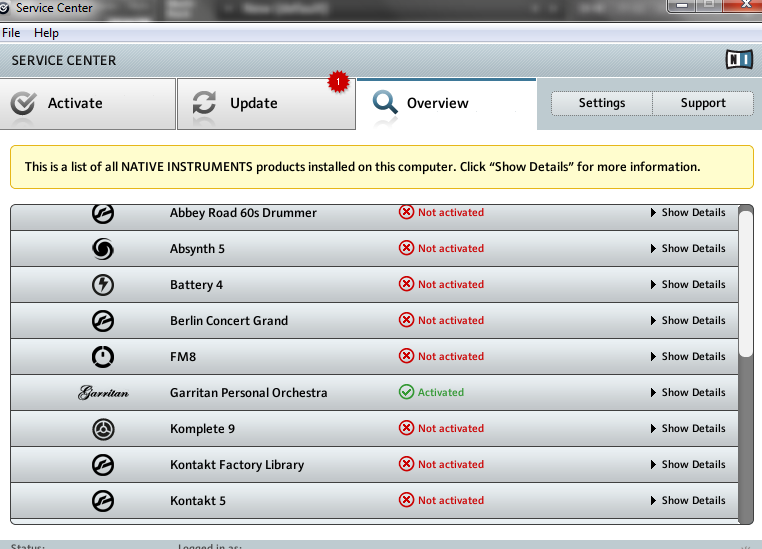This screenshot has height=549, width=762.
Task: Click the red X status icon for Kontakt 5
Action: (x=406, y=499)
